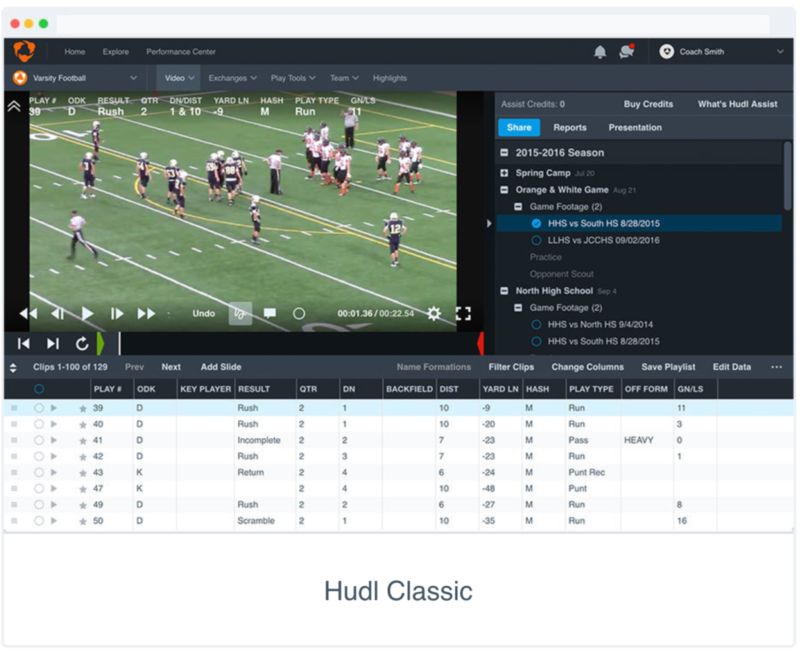
Task: Star play 47
Action: click(x=83, y=489)
